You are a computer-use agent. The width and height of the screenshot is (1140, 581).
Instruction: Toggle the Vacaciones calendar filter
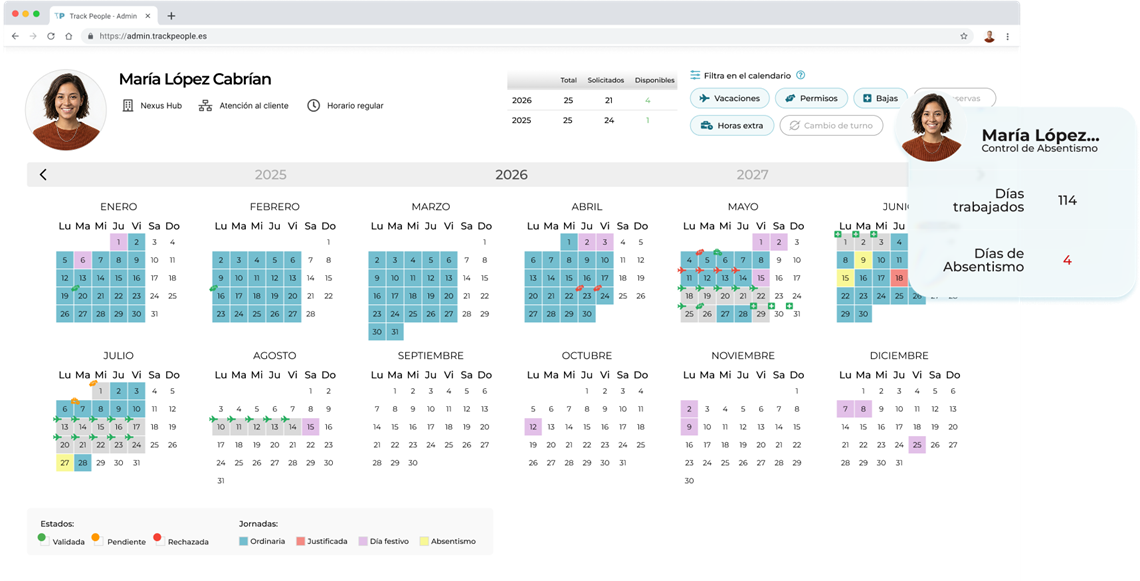click(x=729, y=98)
